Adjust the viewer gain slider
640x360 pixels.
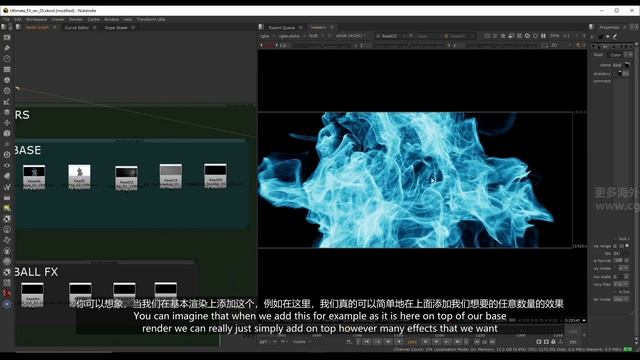pyautogui.click(x=322, y=45)
